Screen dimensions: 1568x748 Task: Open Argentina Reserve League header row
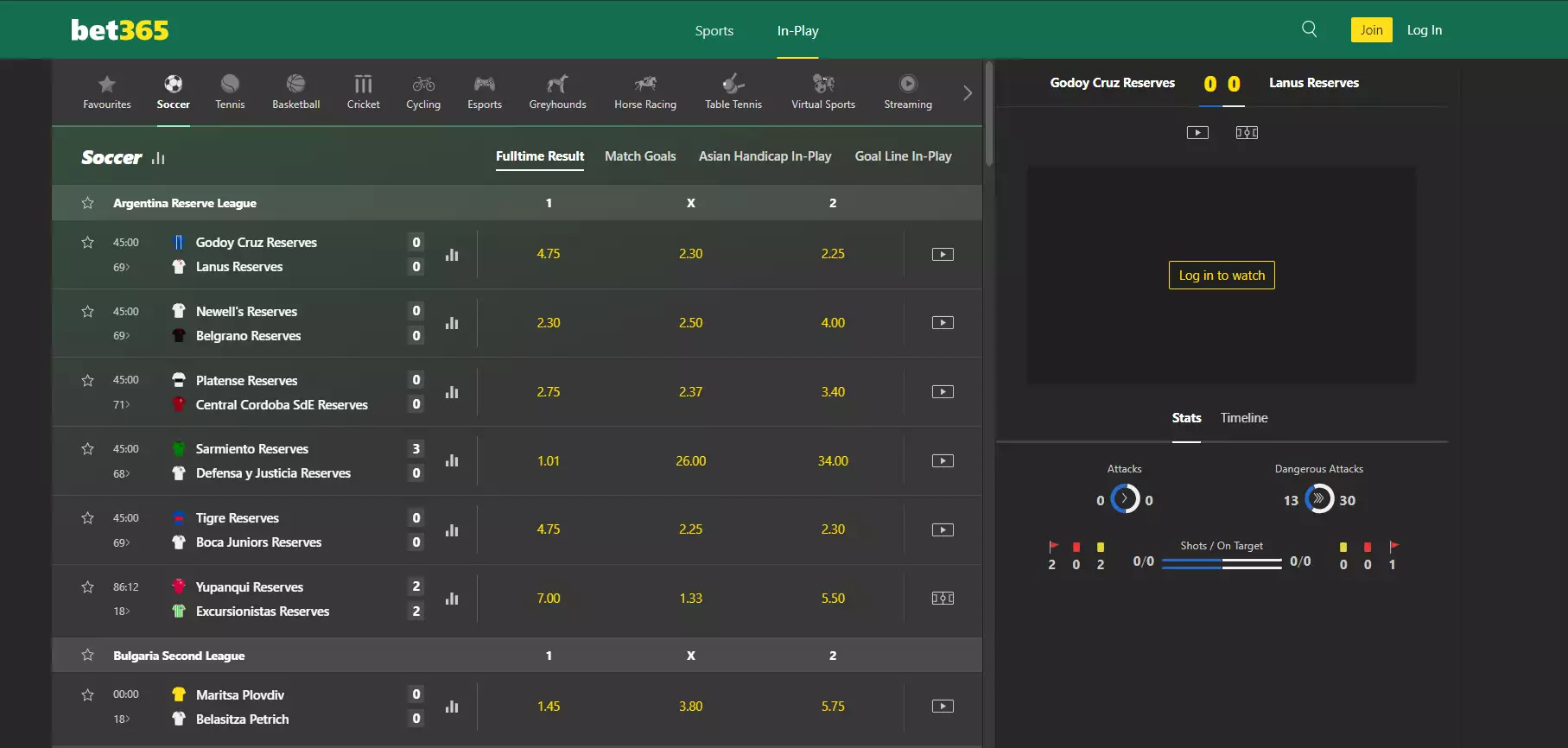[517, 203]
